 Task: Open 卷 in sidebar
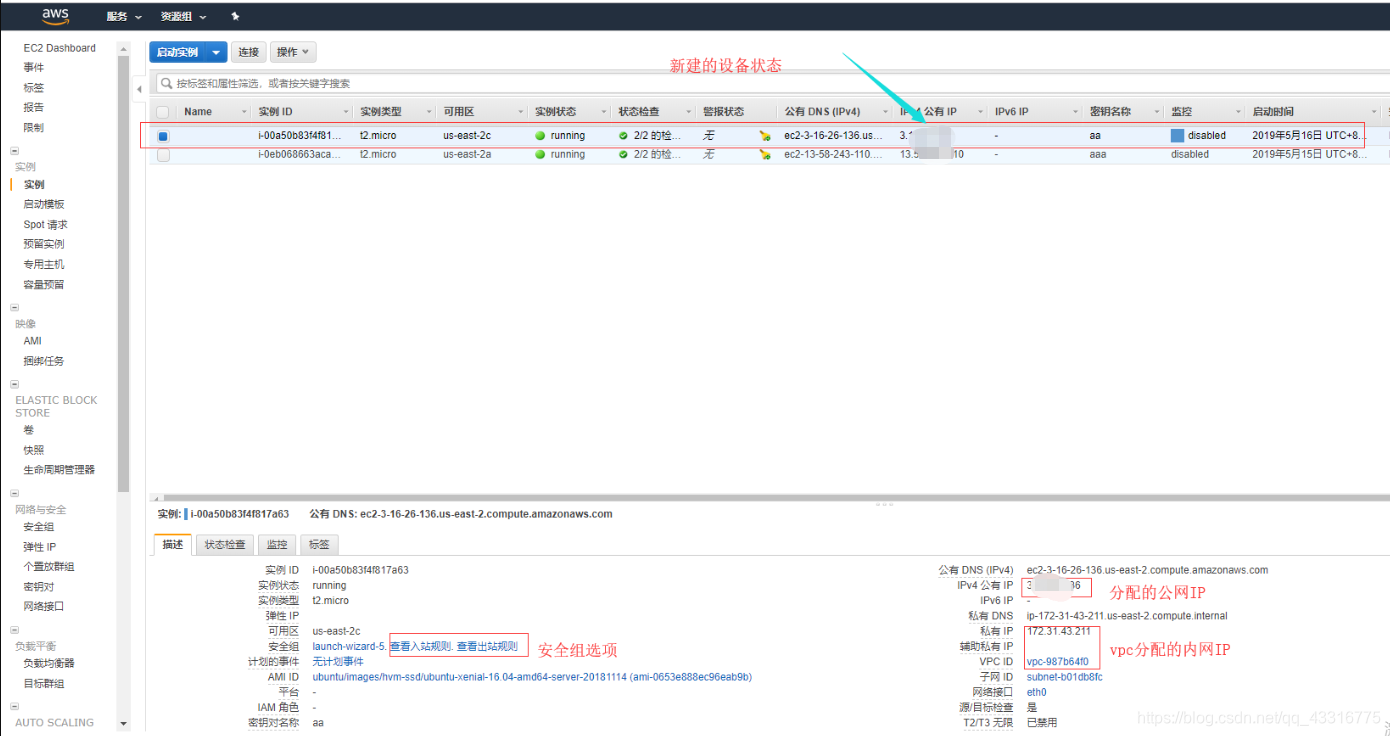(x=29, y=430)
